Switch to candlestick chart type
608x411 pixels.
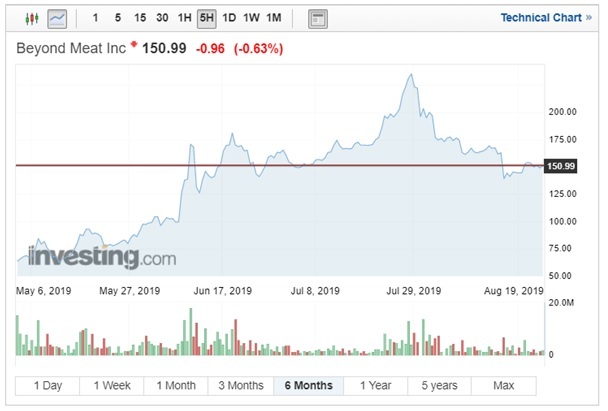31,18
